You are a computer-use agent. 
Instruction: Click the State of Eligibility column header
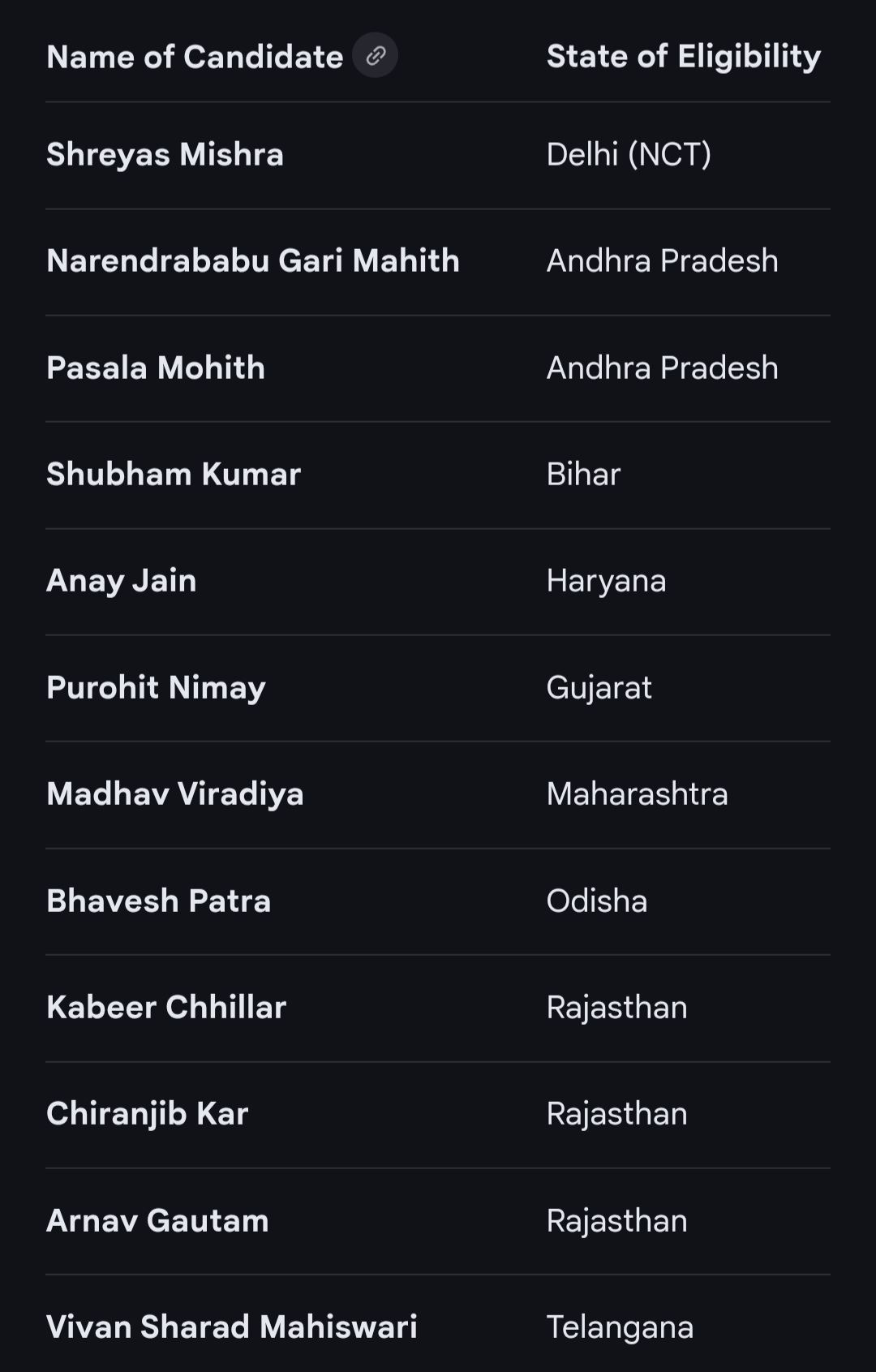683,57
